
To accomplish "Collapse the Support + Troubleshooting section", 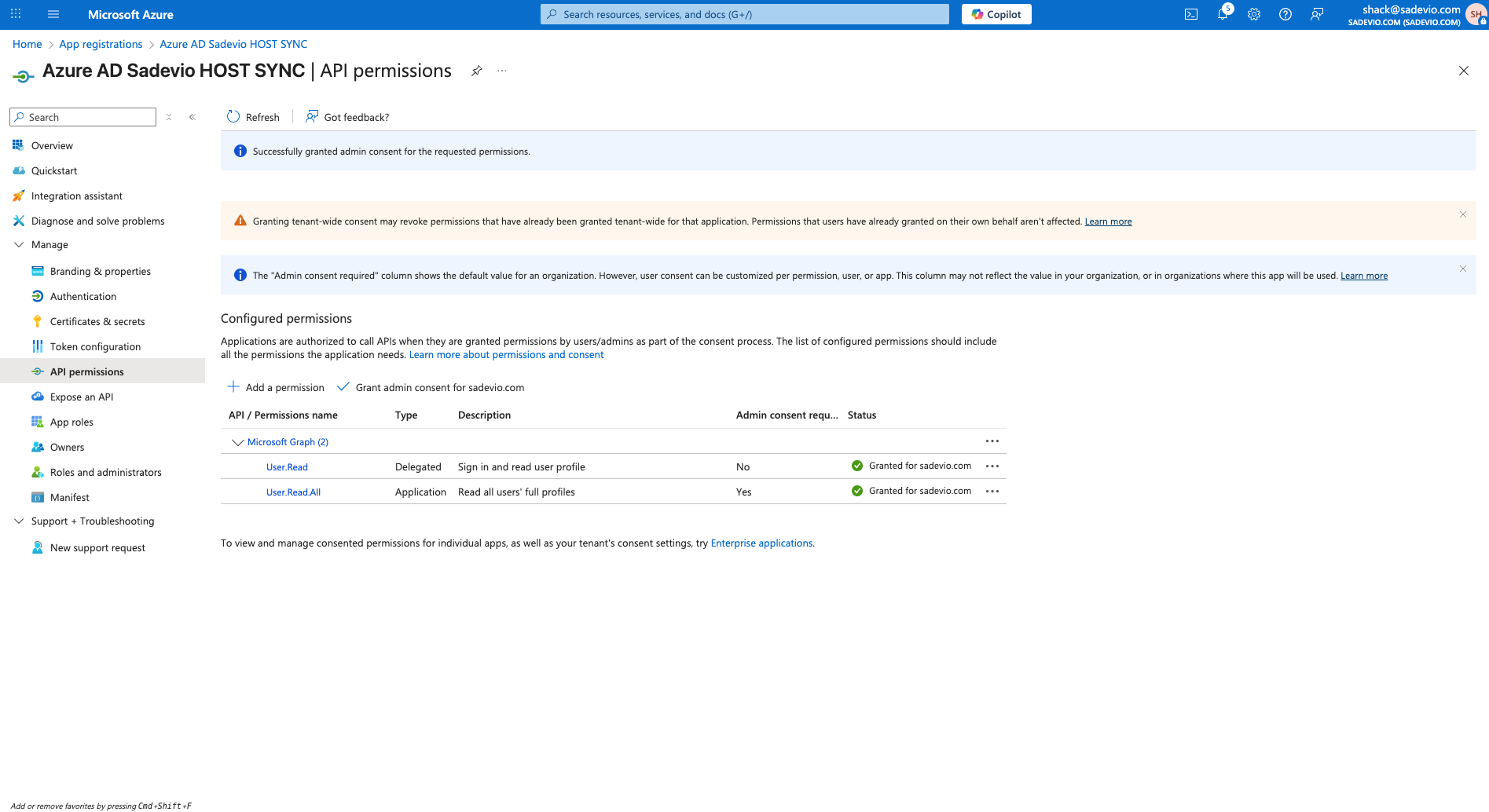I will click(19, 521).
